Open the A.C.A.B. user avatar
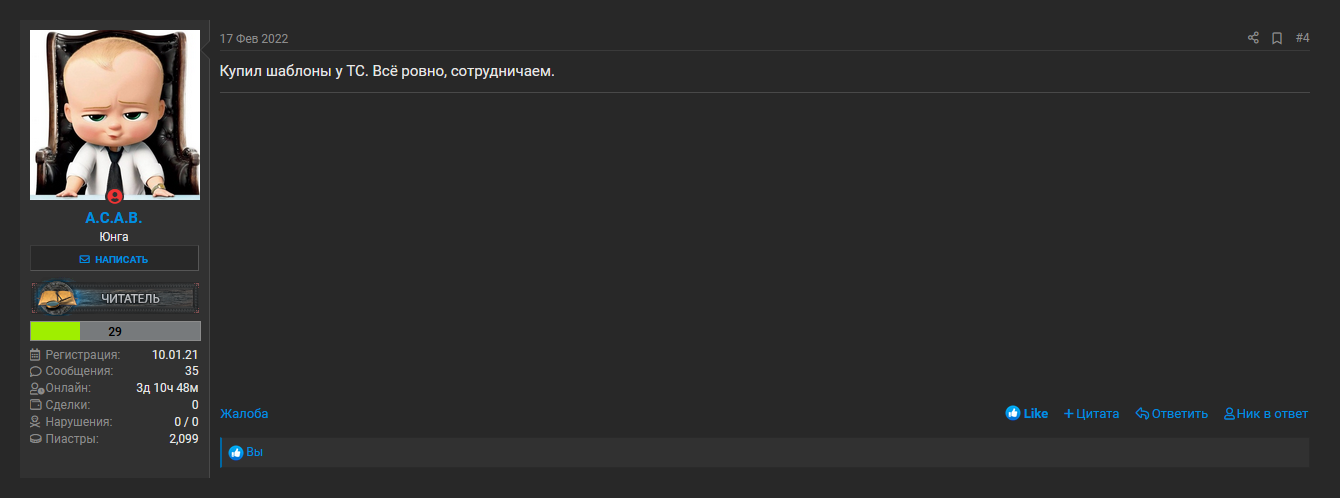The height and width of the screenshot is (498, 1340). [x=115, y=114]
